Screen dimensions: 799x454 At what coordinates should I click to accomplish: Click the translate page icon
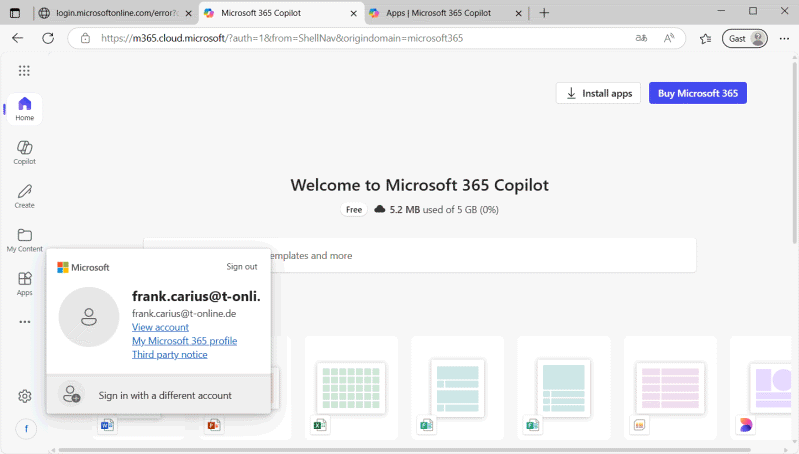coord(641,38)
